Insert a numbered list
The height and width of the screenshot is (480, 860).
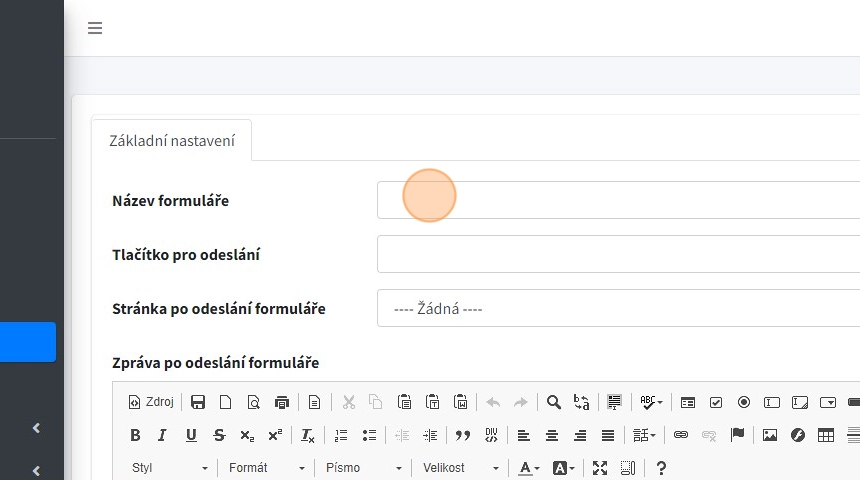(341, 435)
